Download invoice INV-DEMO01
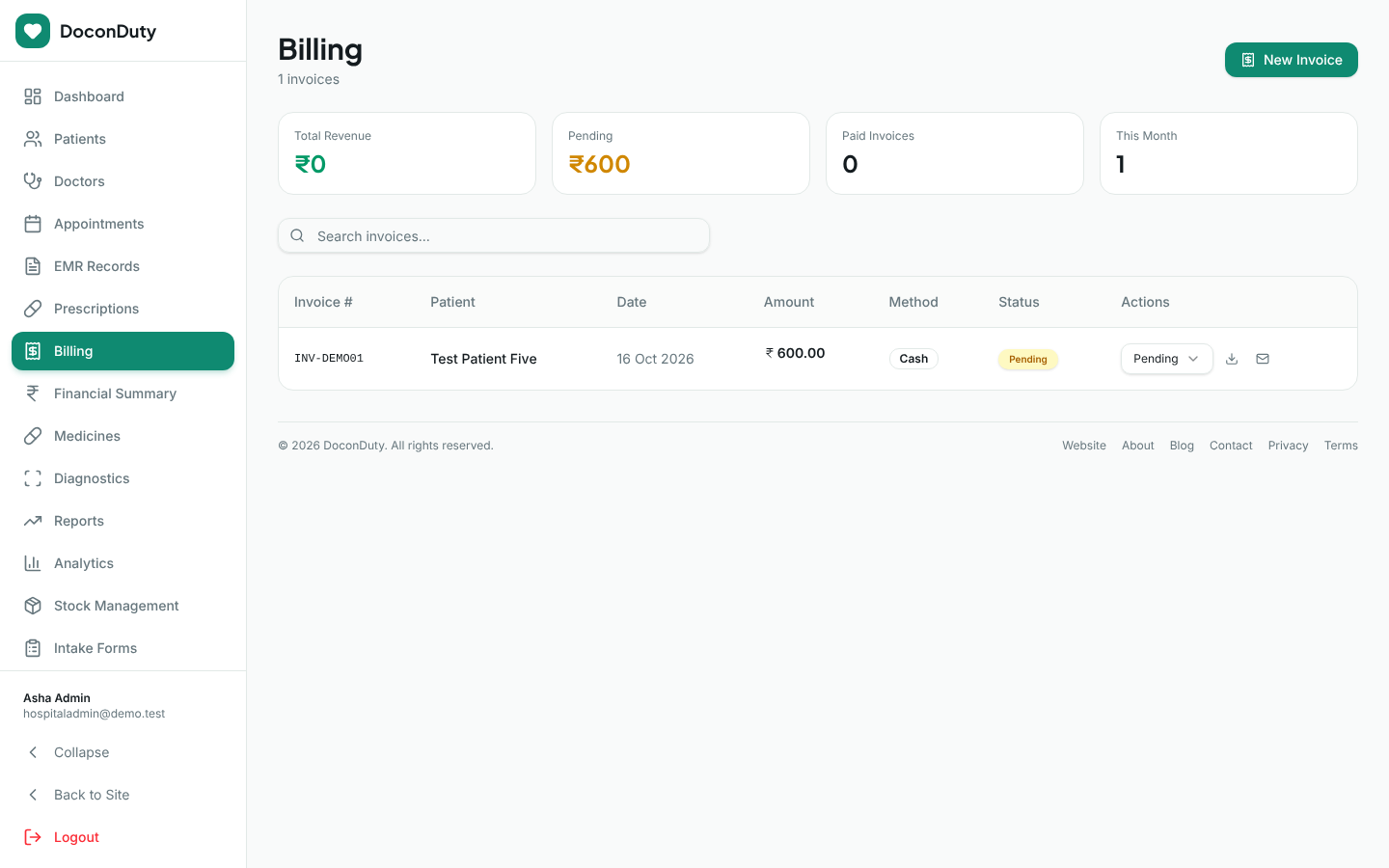The height and width of the screenshot is (868, 1389). tap(1232, 359)
